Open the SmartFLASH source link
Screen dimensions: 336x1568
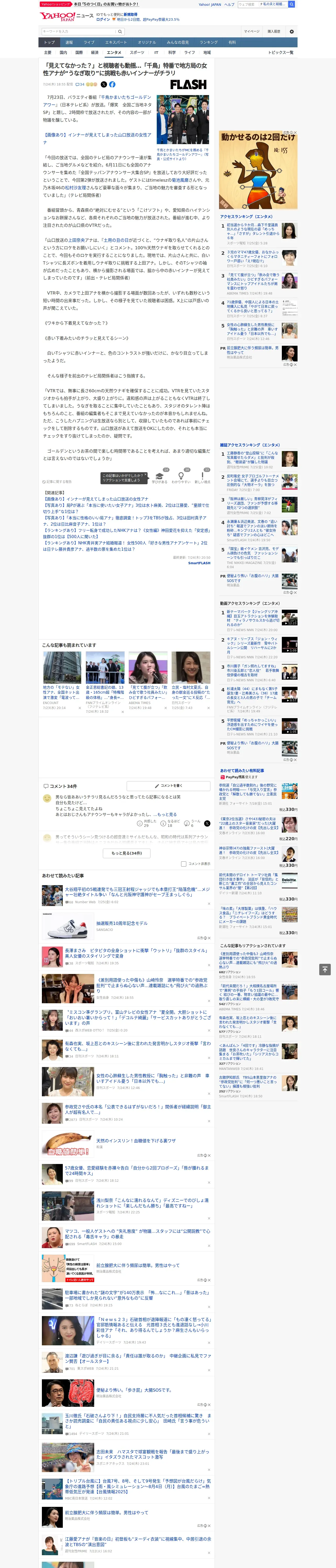(x=199, y=563)
